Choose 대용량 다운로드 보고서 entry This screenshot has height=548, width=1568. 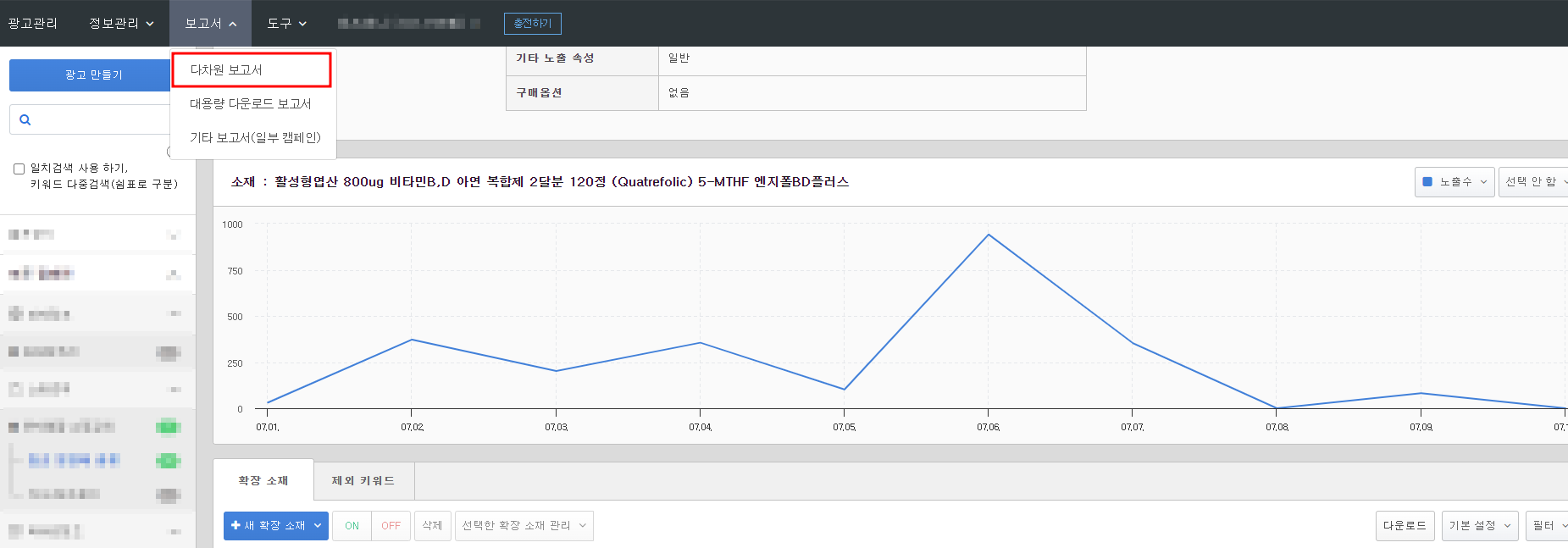click(x=251, y=103)
